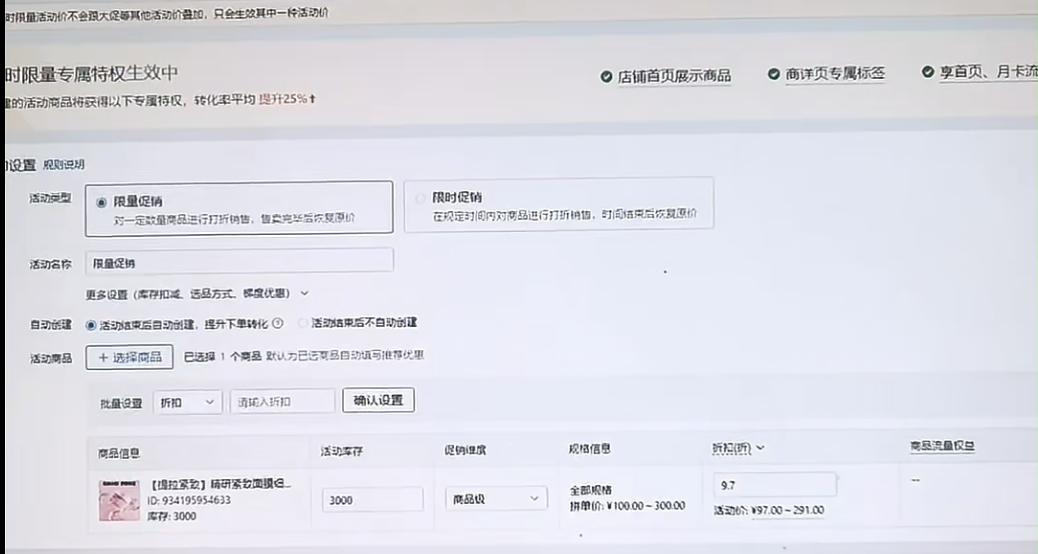Viewport: 1038px width, 554px height.
Task: Open the 规则说明 link
Action: coord(64,165)
